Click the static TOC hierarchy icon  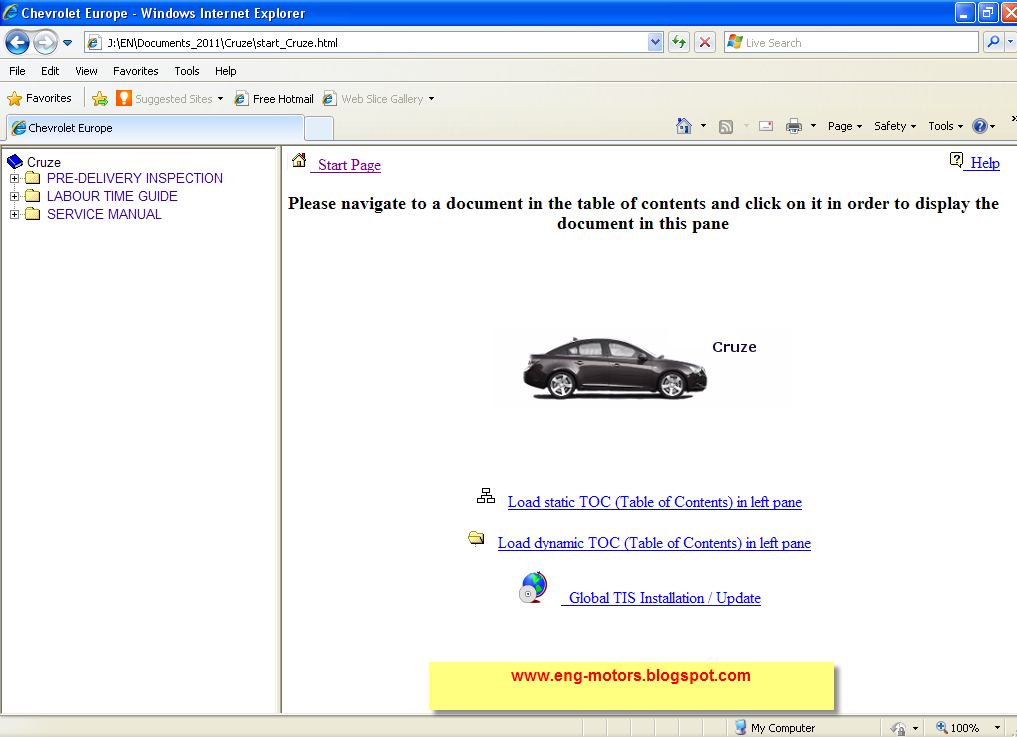[x=486, y=496]
